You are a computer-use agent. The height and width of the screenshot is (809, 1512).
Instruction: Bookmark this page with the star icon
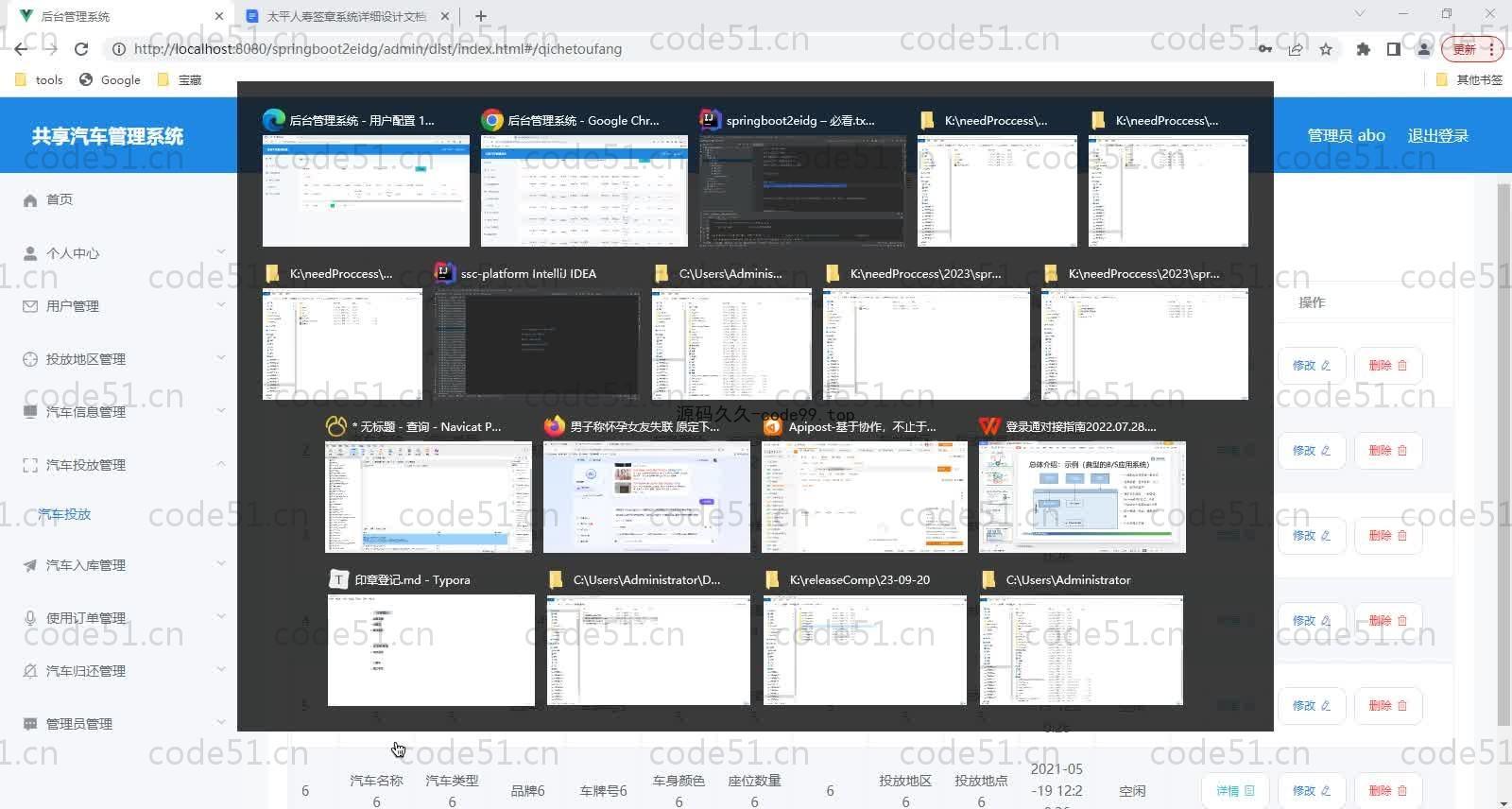pos(1326,49)
